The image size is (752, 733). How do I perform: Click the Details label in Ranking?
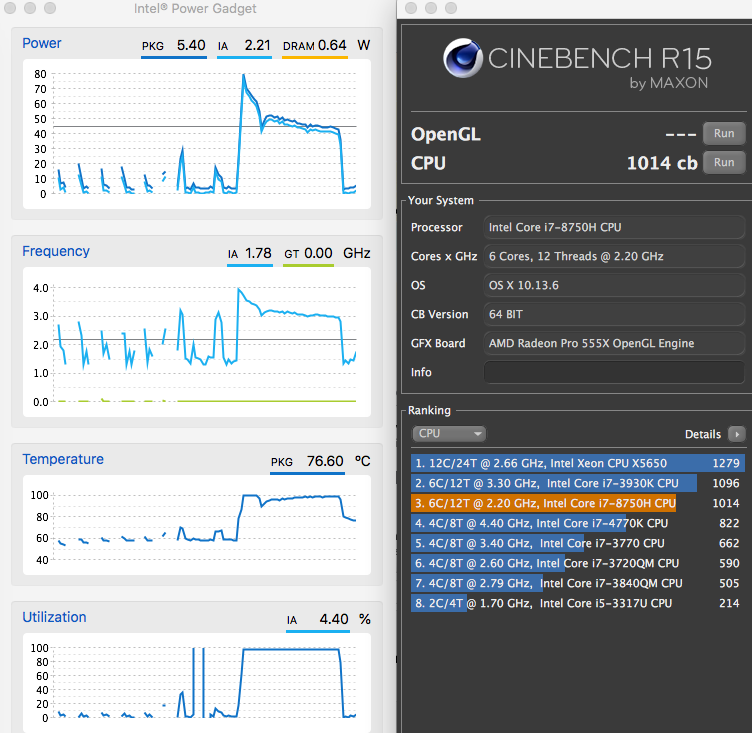(703, 434)
